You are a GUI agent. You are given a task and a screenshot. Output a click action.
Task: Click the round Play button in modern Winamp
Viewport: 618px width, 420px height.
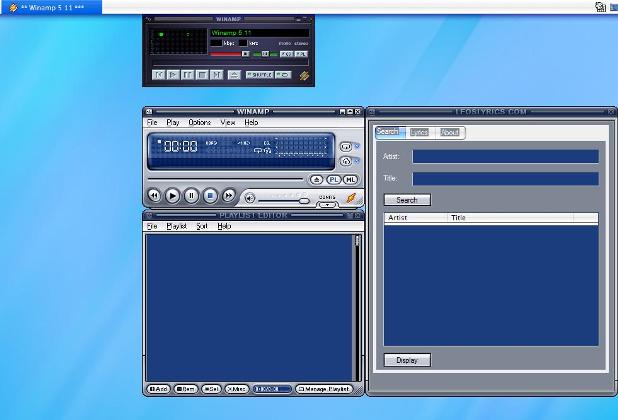click(x=172, y=195)
